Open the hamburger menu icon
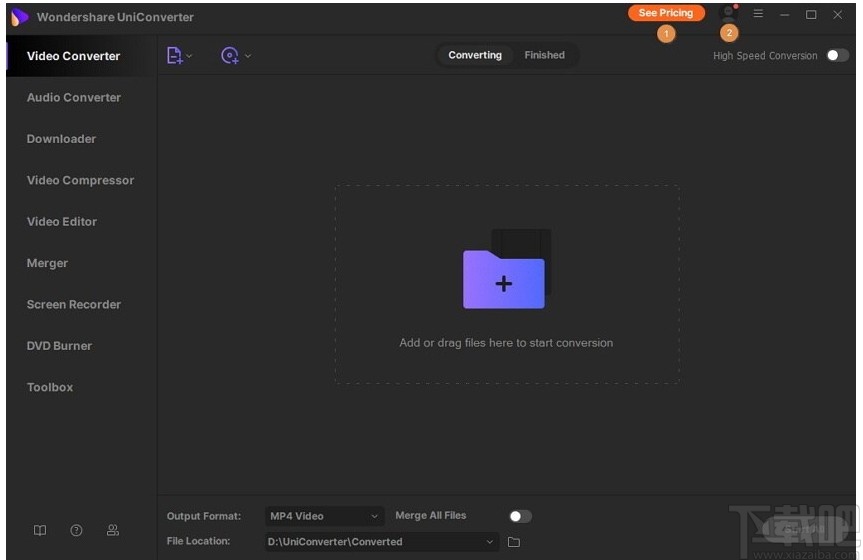863x560 pixels. [758, 13]
